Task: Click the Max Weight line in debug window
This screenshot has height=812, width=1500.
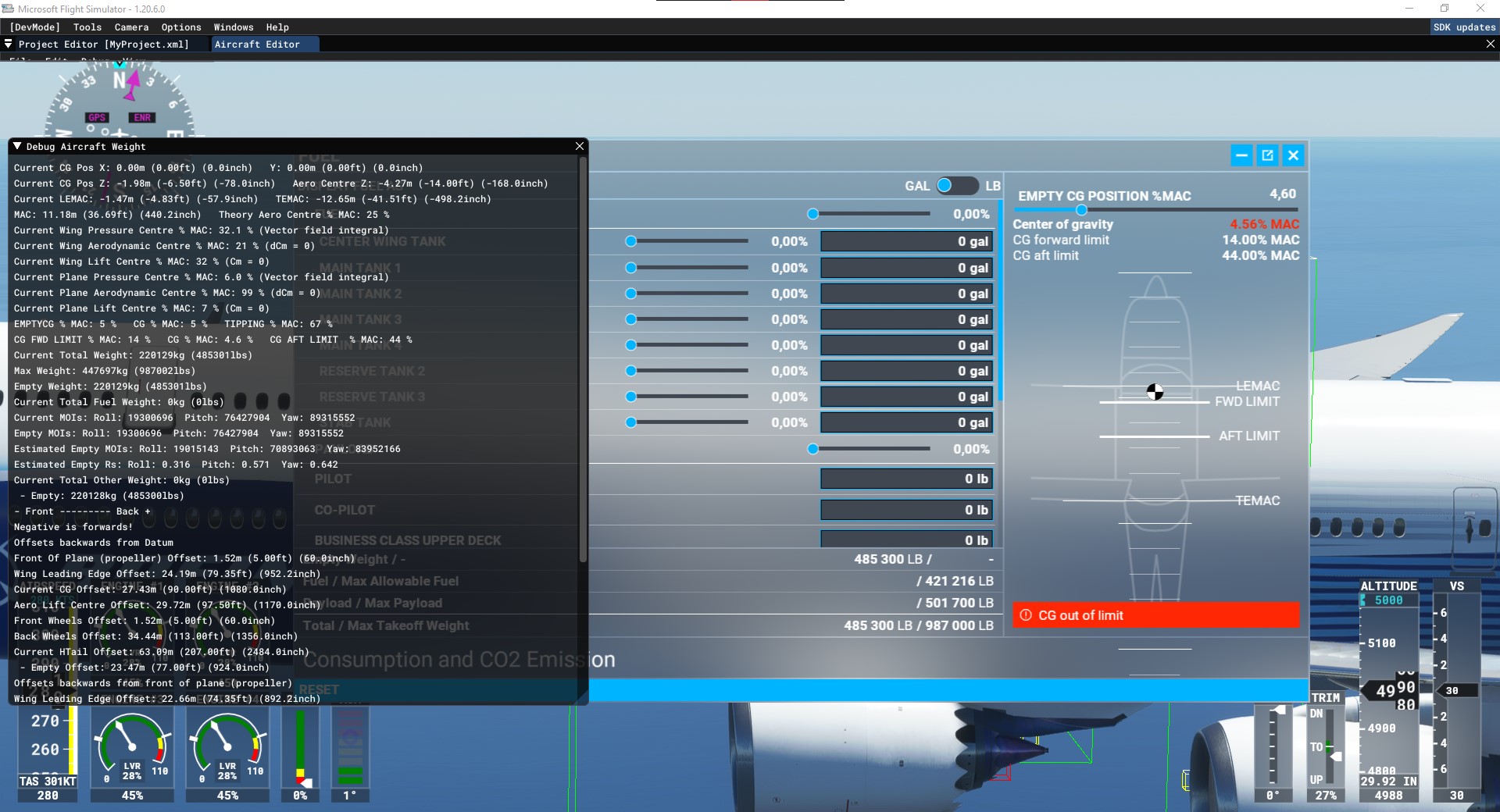Action: coord(105,371)
